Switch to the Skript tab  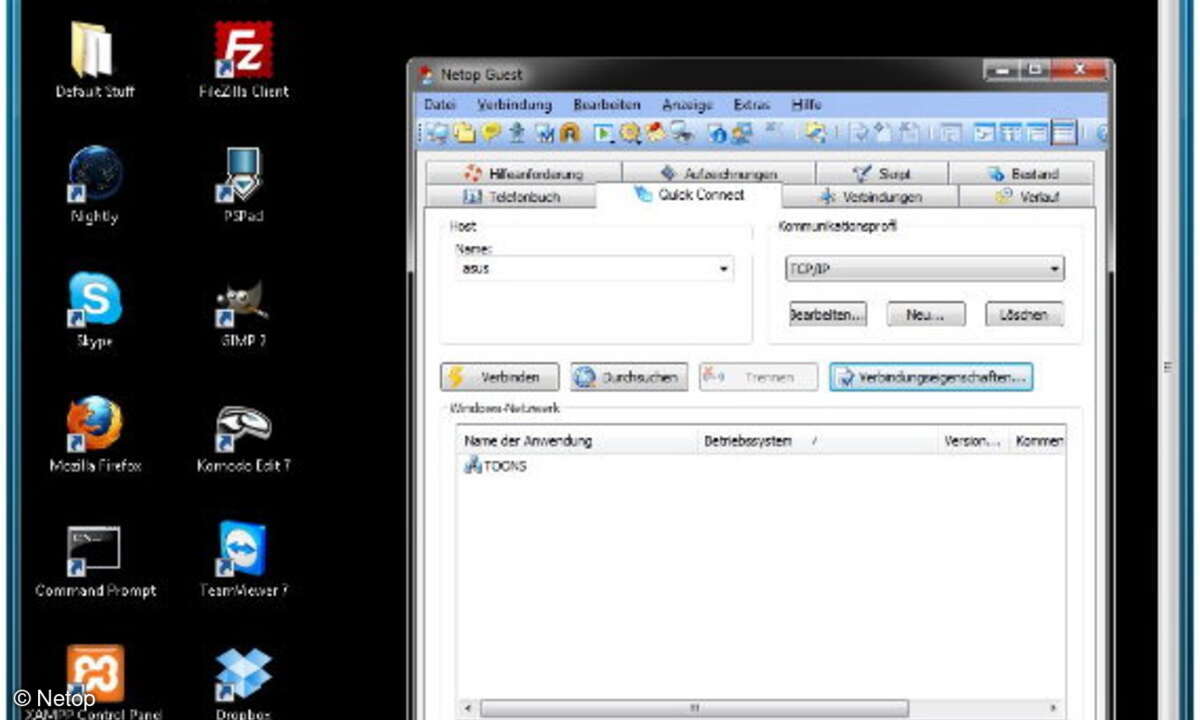tap(881, 173)
